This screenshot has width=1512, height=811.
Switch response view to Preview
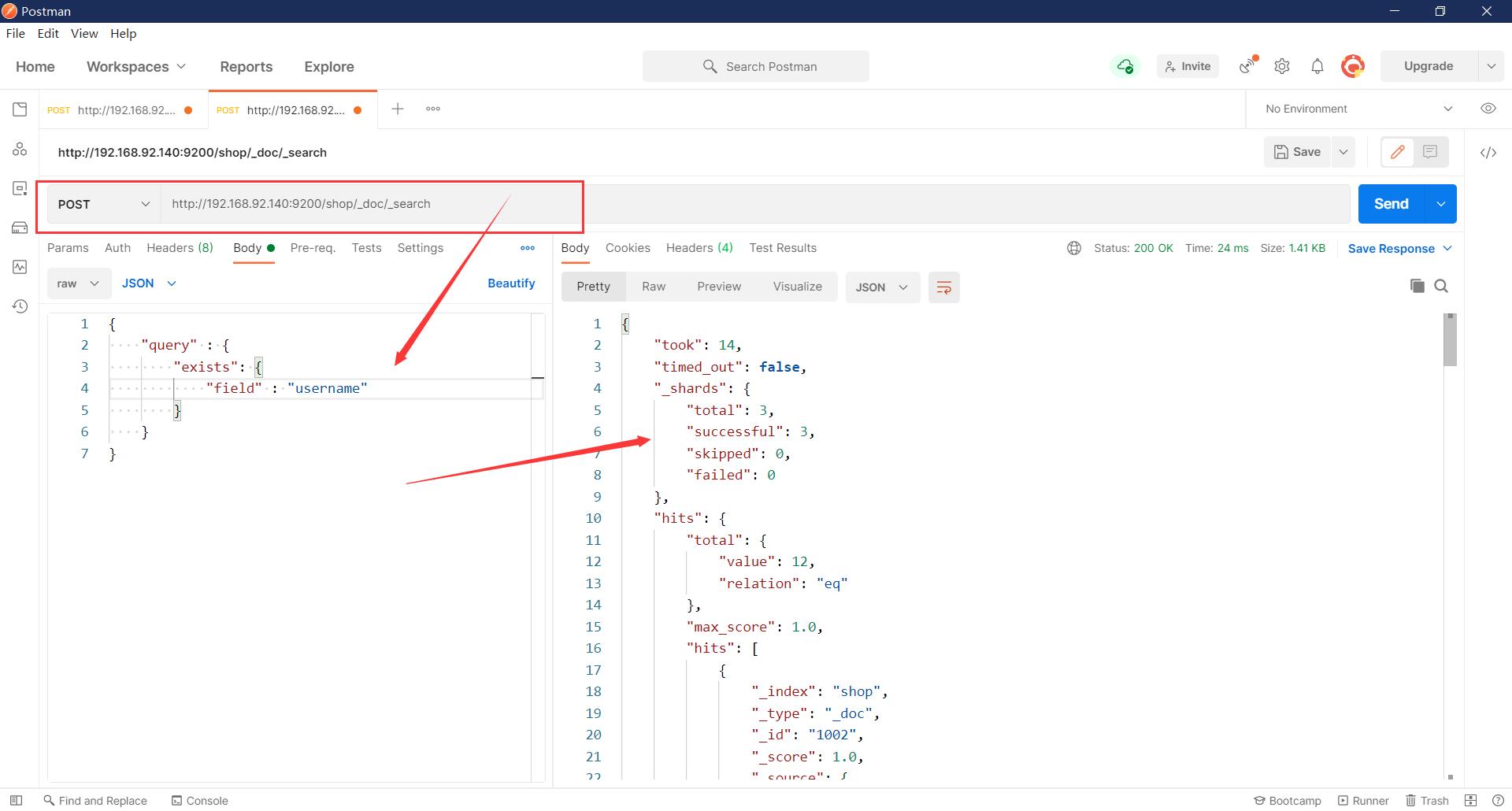(719, 287)
